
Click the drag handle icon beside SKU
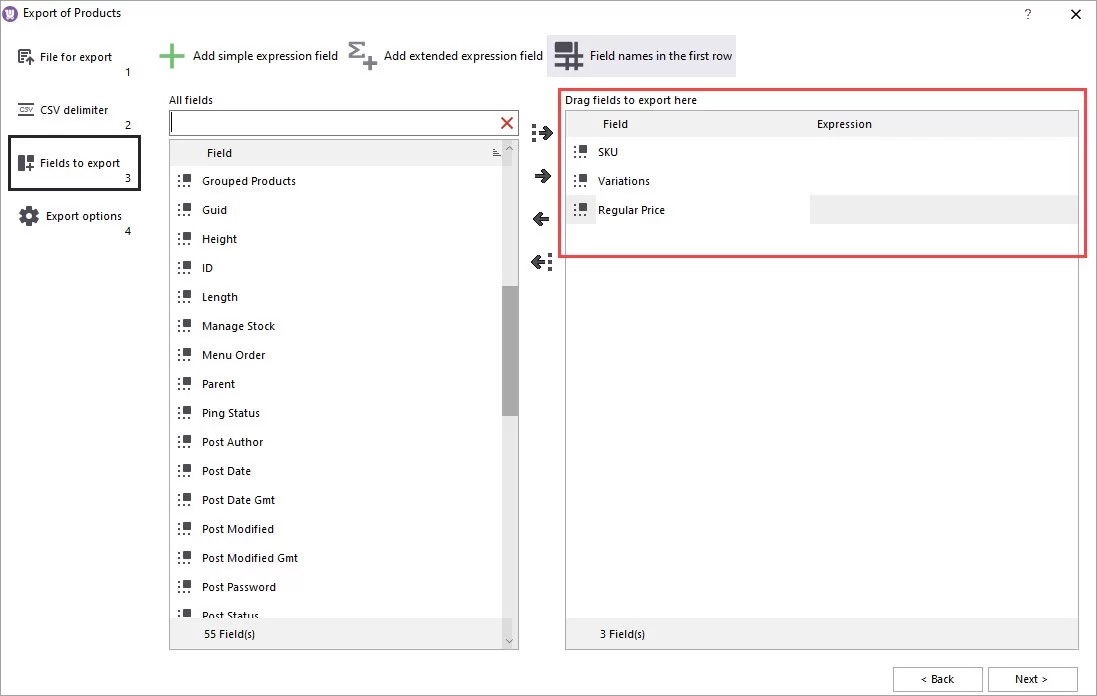point(581,151)
